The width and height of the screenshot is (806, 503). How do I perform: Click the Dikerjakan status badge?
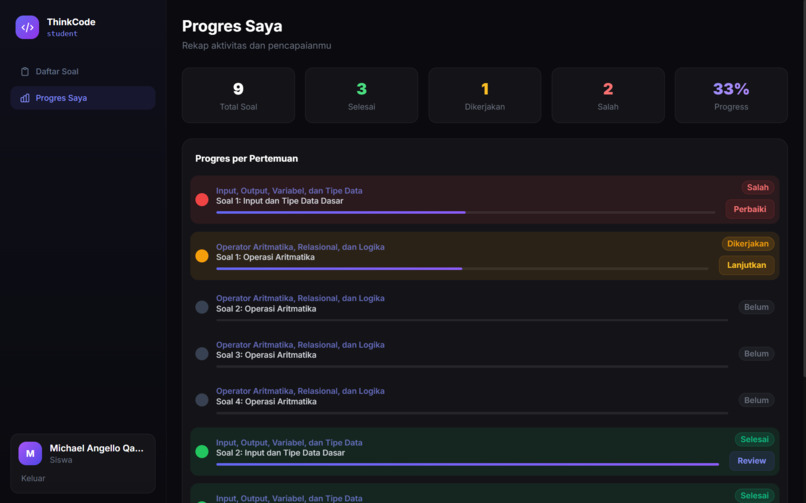[x=748, y=244]
